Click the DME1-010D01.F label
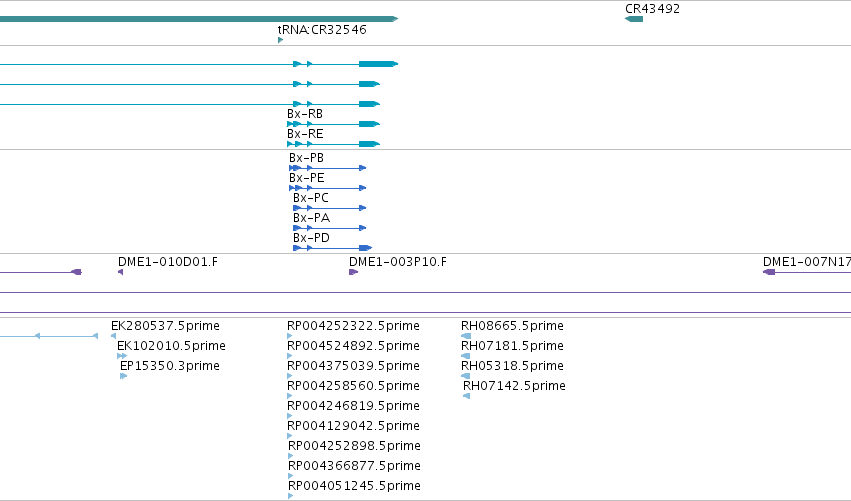 tap(168, 262)
